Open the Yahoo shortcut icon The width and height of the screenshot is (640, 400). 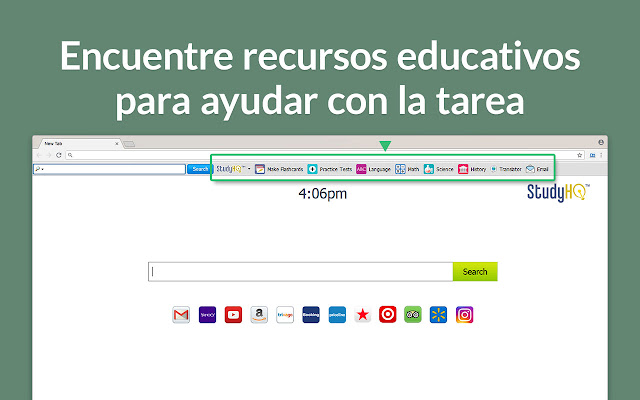point(207,315)
